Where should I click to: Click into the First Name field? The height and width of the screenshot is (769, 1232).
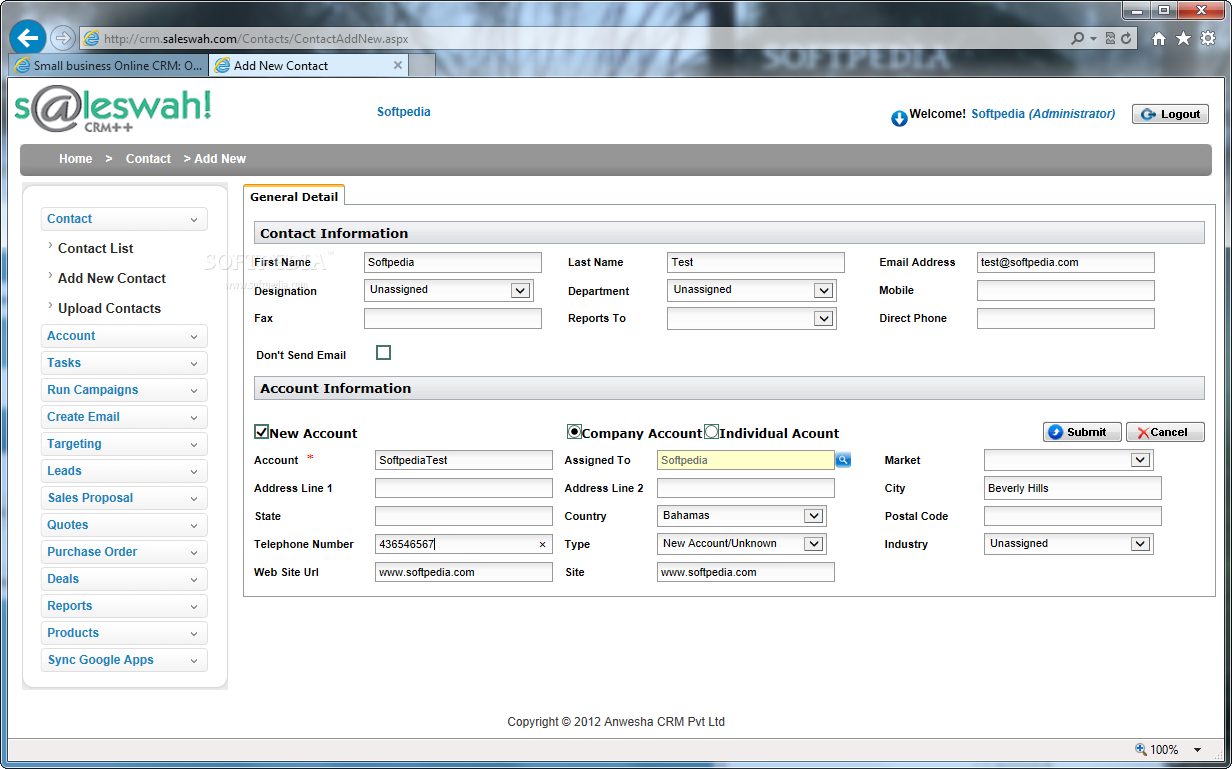tap(453, 262)
